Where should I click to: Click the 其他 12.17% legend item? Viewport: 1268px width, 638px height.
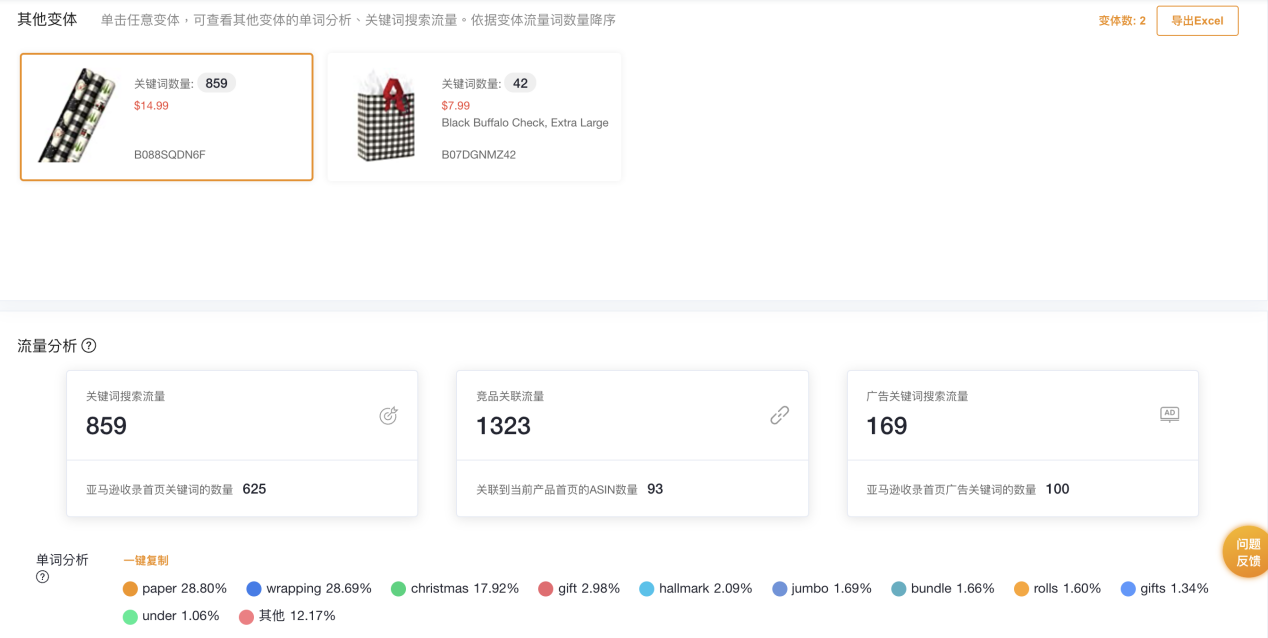click(287, 616)
